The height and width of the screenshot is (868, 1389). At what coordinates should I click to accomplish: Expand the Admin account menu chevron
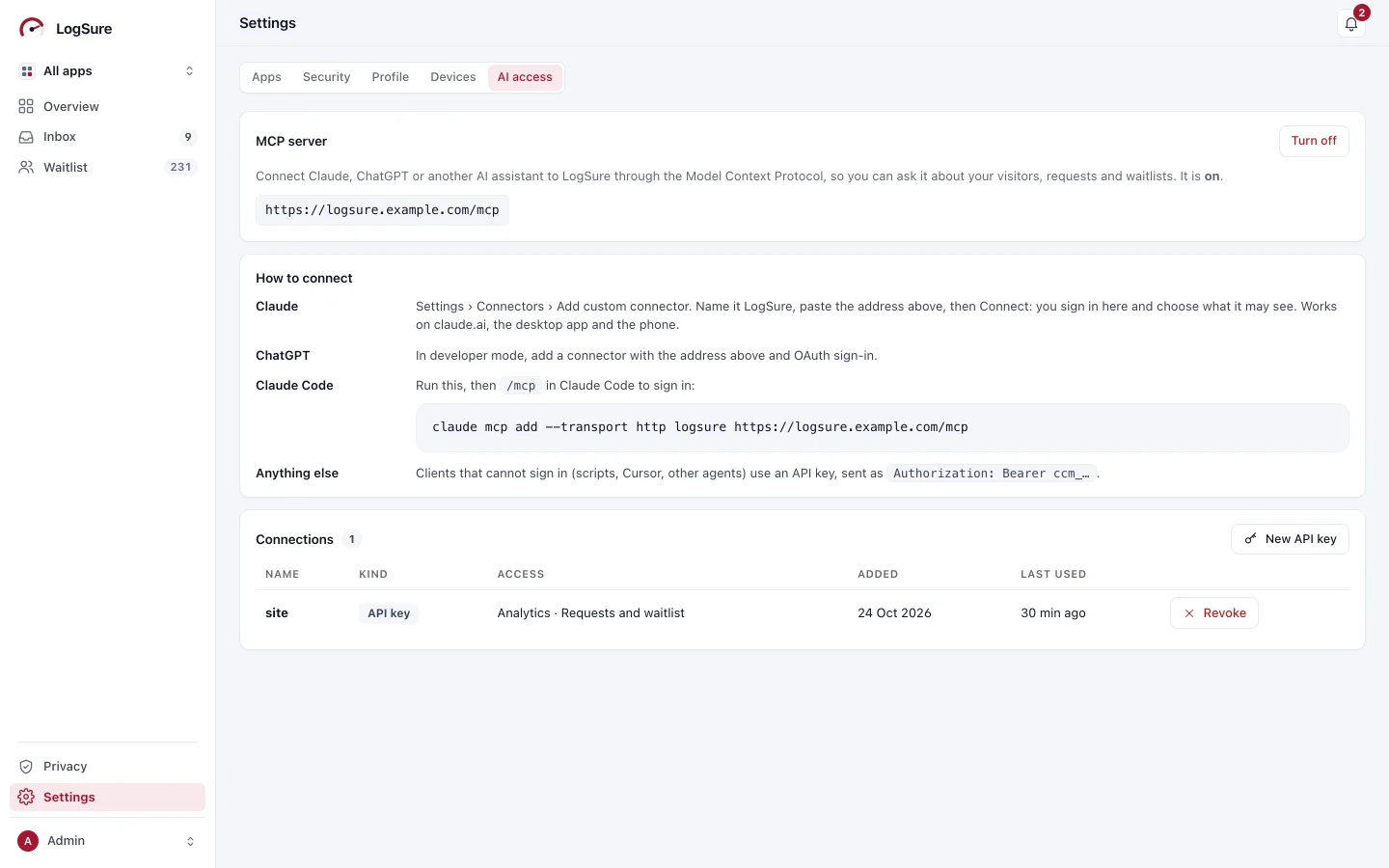click(190, 841)
